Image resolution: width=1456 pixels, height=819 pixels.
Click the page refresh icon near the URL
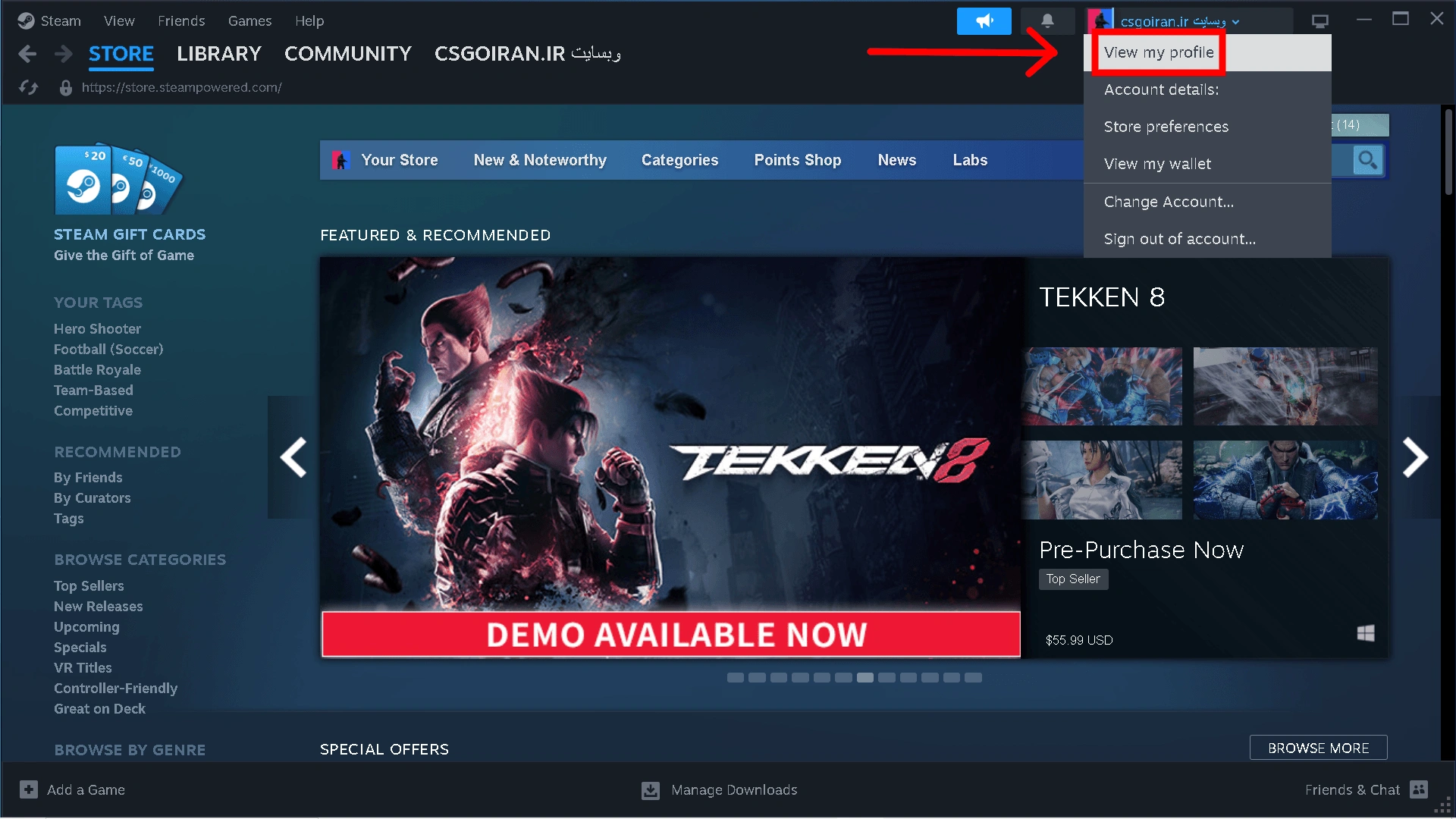point(28,87)
